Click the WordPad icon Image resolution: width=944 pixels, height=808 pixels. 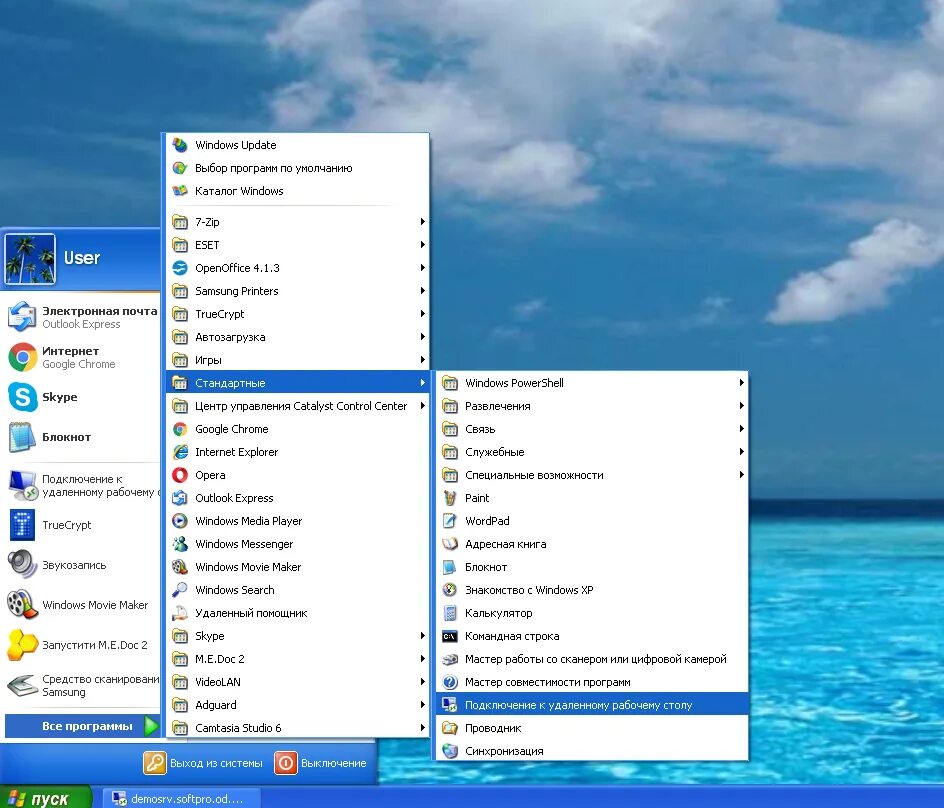click(x=450, y=521)
